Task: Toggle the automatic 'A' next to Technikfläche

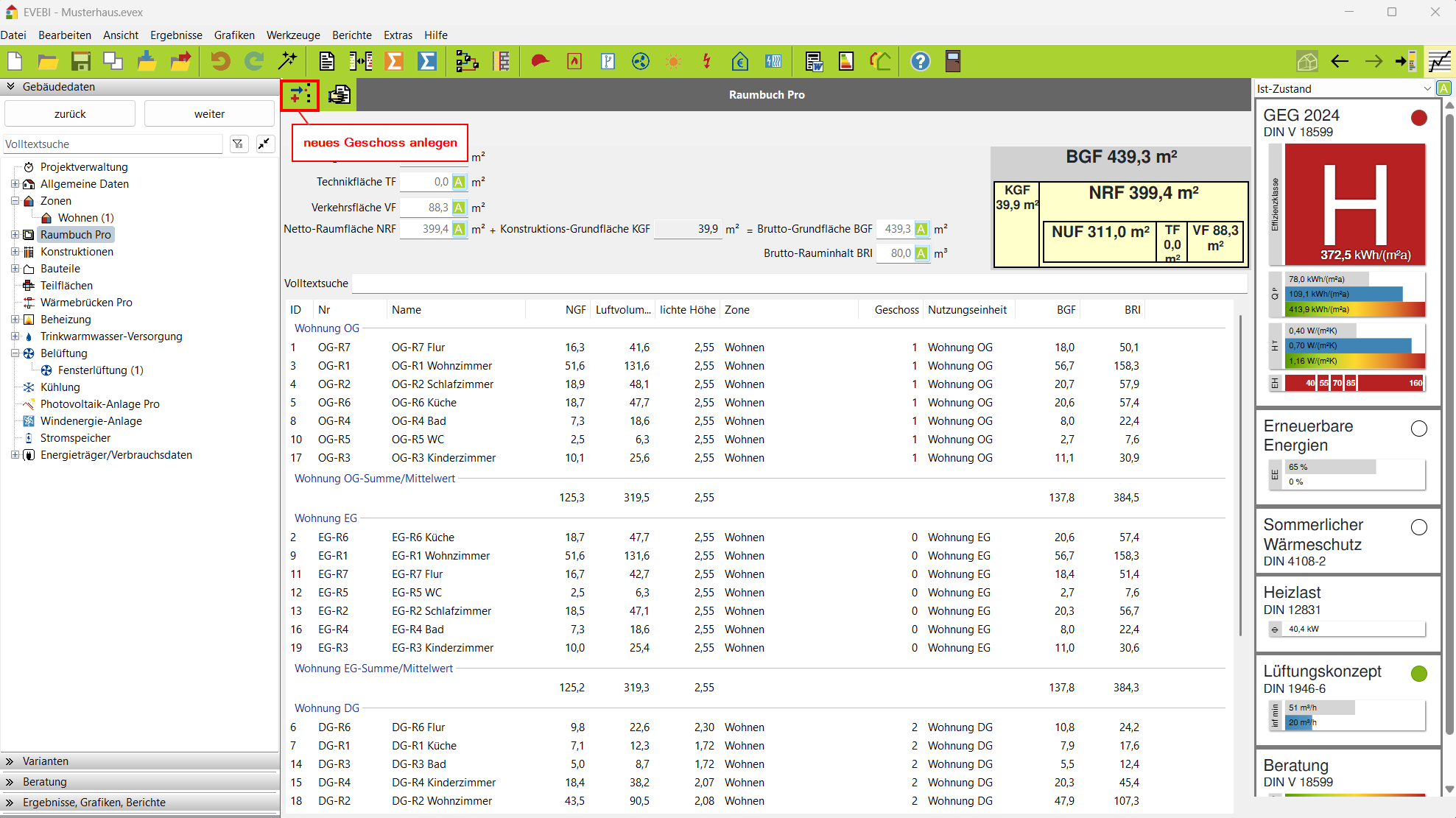Action: [x=459, y=182]
